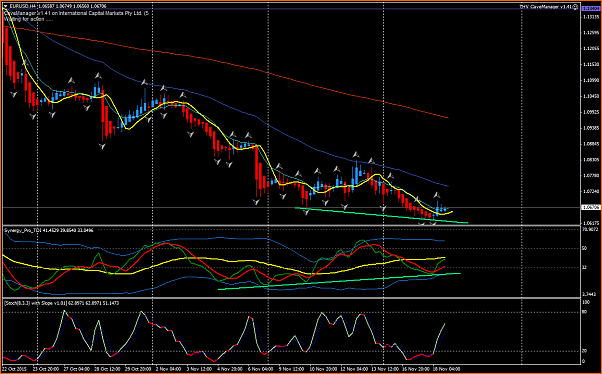Click the Stoch(8,3,3) with Slope label

point(35,303)
